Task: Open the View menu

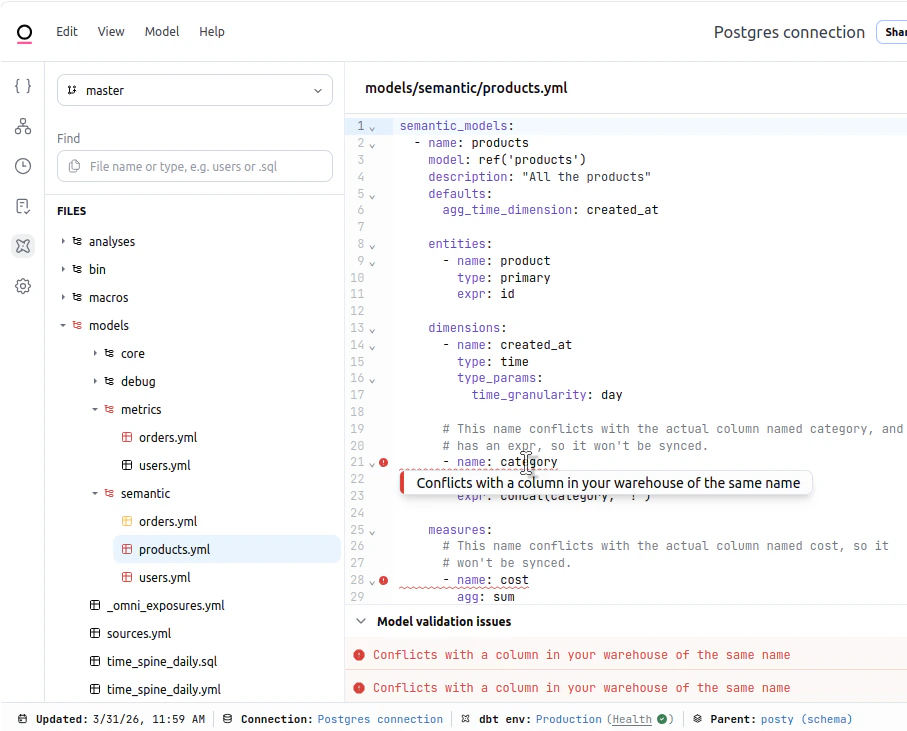Action: (x=110, y=32)
